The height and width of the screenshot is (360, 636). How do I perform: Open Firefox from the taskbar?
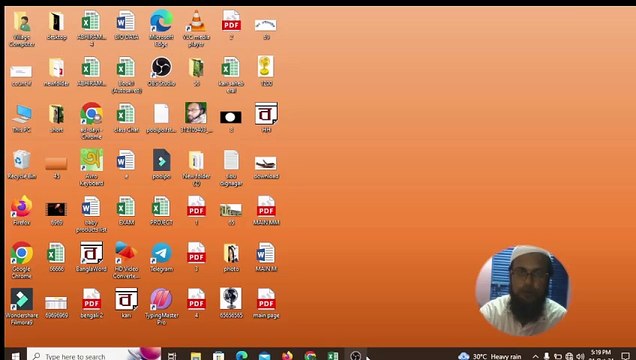coord(287,356)
